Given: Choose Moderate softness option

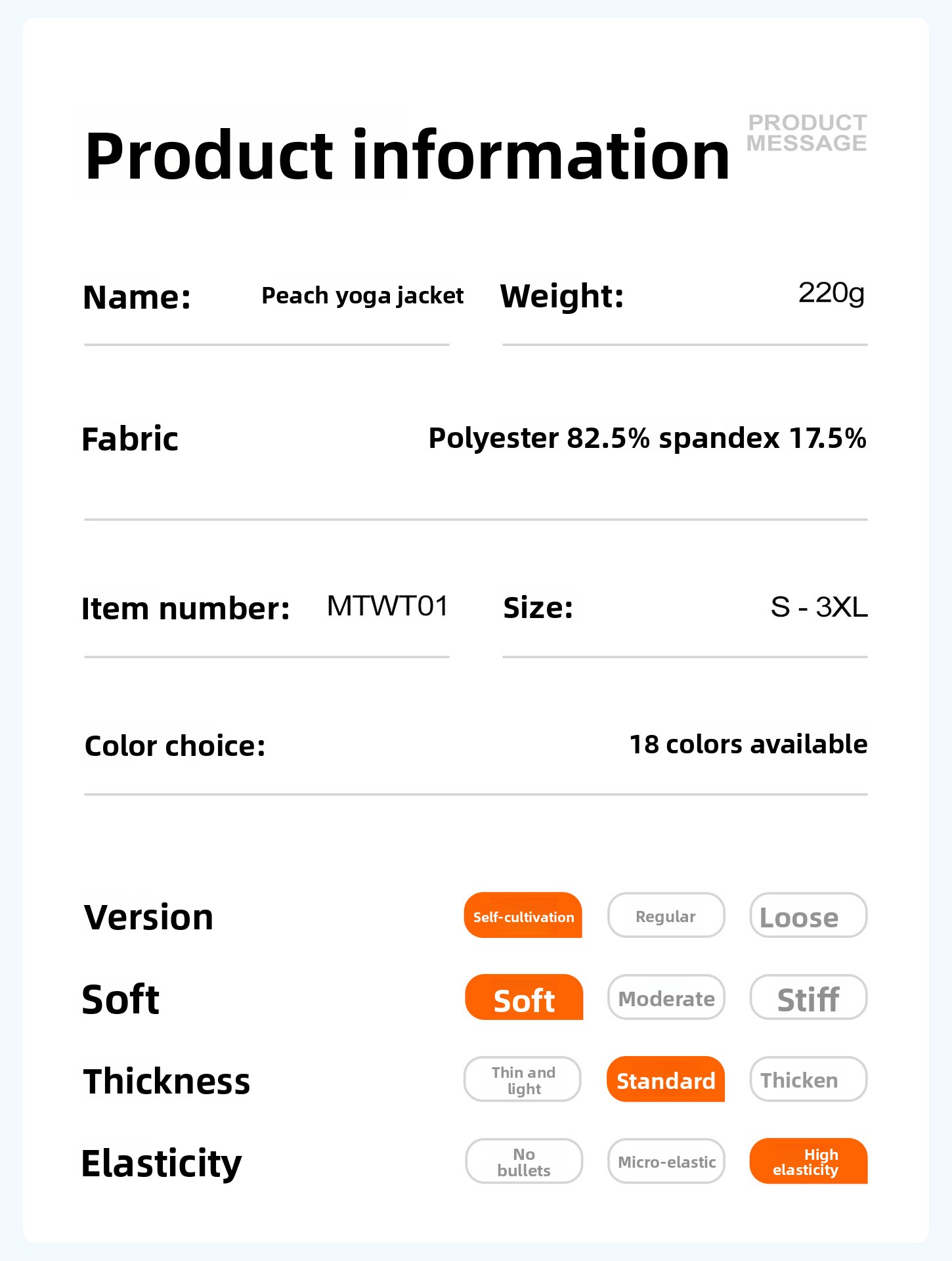Looking at the screenshot, I should (x=666, y=998).
